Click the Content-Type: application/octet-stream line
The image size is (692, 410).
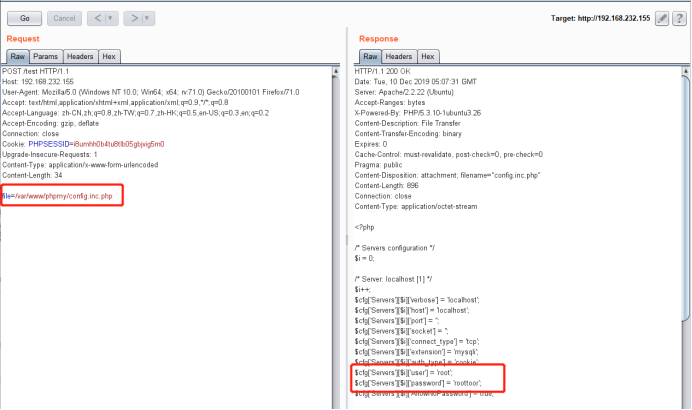tap(416, 207)
